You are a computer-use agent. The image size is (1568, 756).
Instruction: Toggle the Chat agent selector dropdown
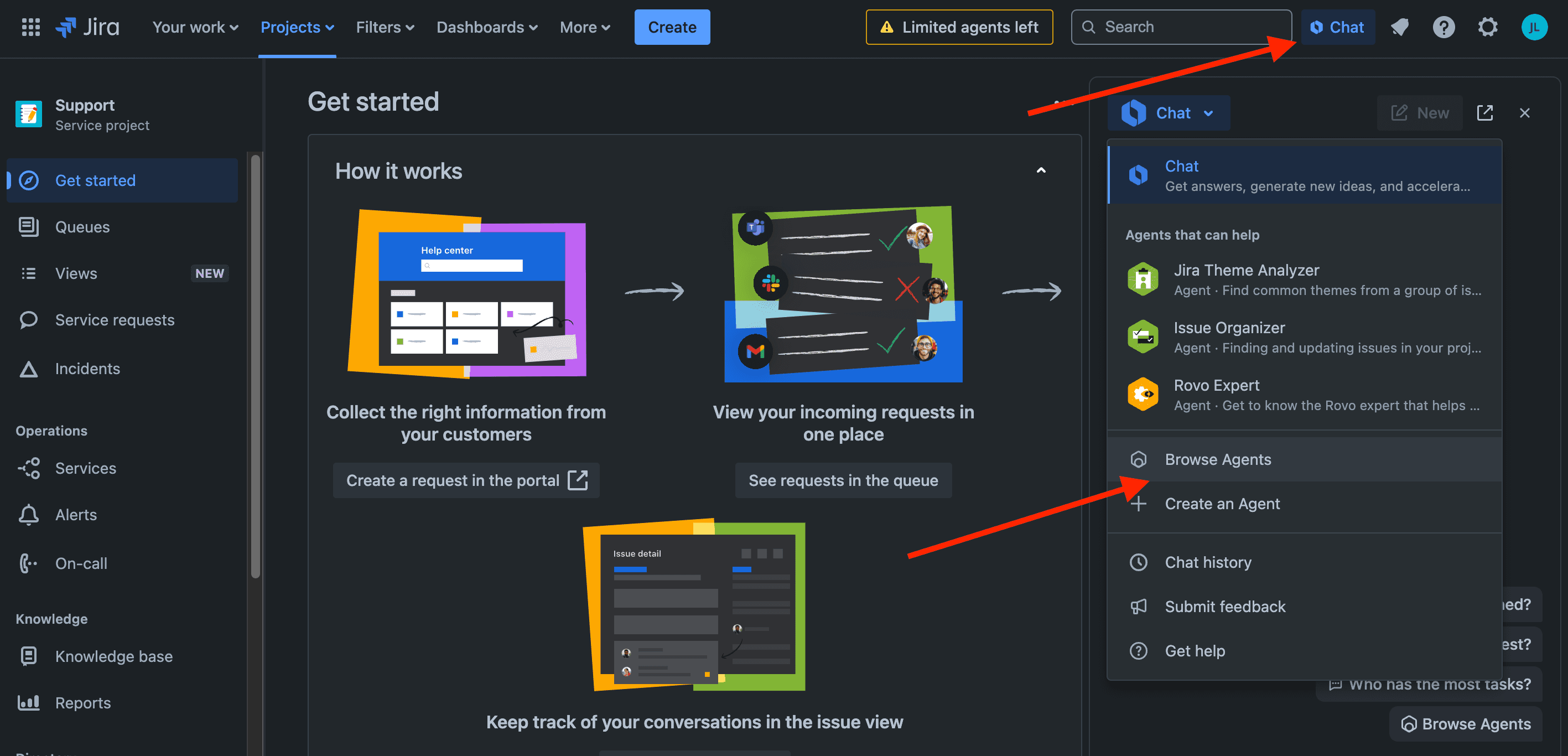[1169, 112]
